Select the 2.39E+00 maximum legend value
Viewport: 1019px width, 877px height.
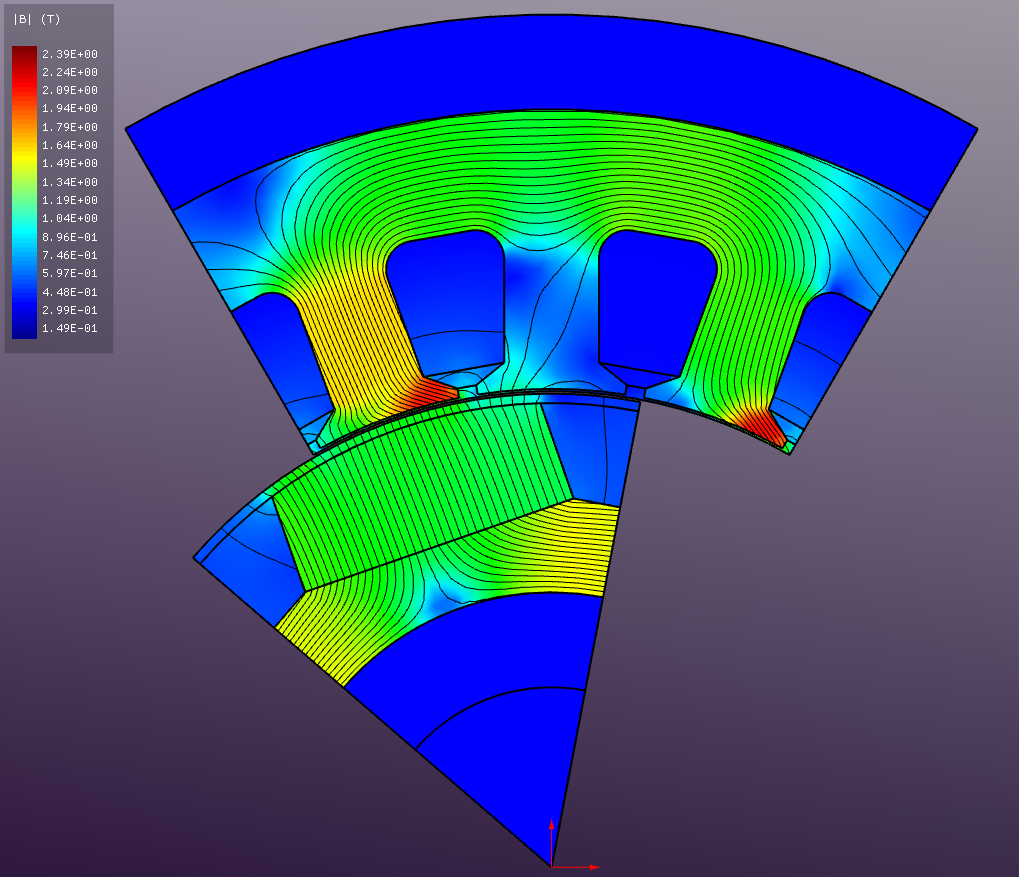[x=69, y=54]
